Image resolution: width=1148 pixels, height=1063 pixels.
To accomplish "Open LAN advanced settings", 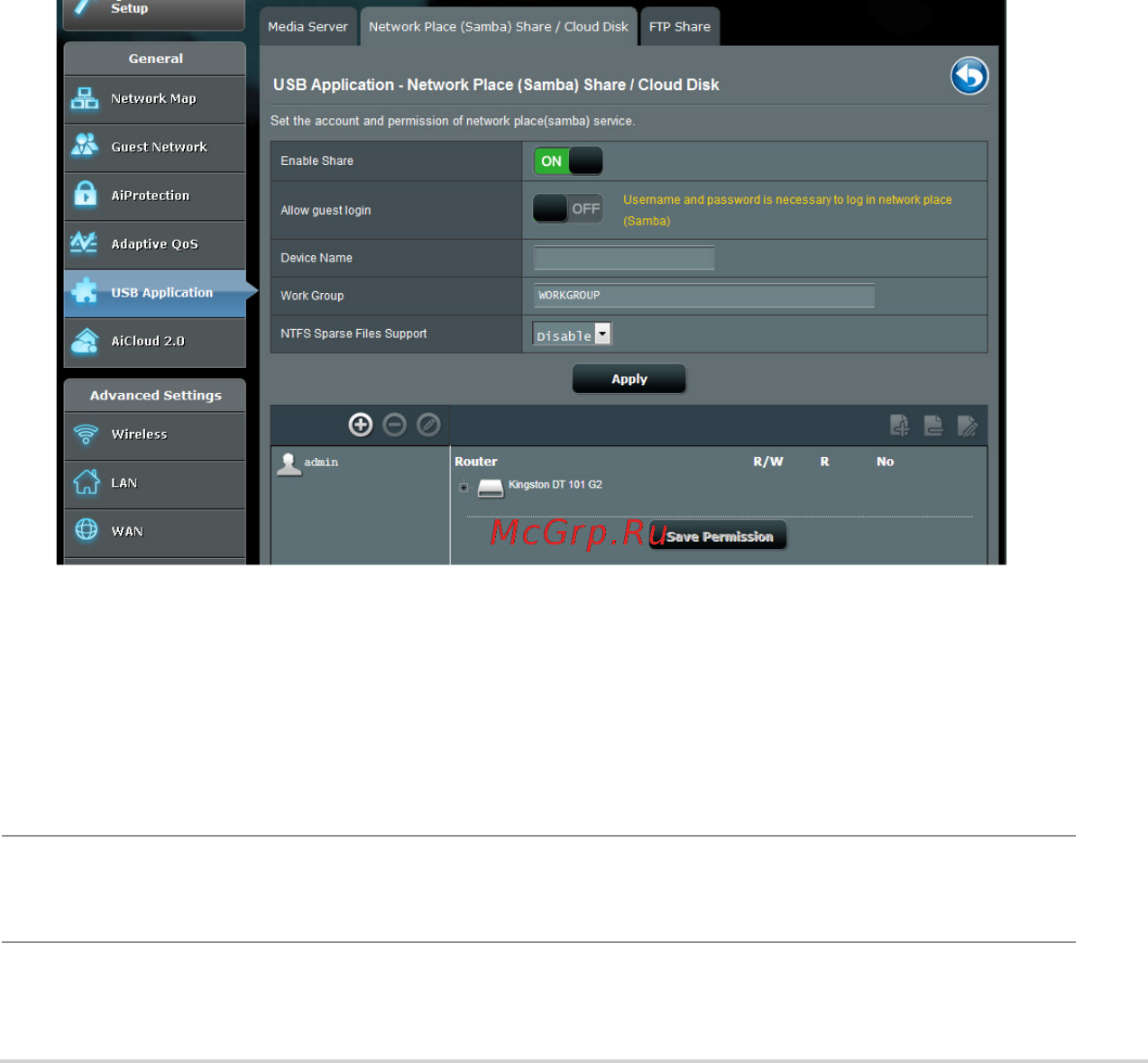I will [154, 484].
